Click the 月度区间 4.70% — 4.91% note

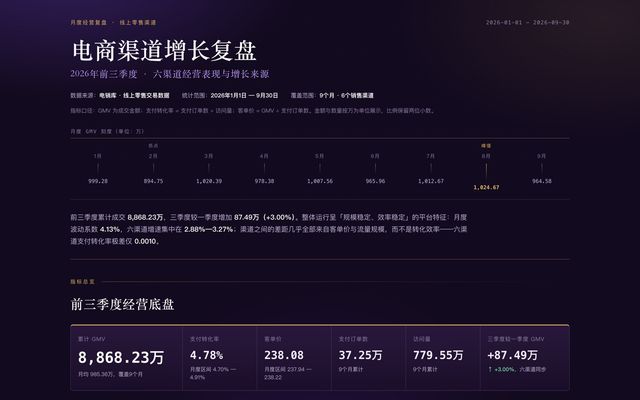coord(213,373)
